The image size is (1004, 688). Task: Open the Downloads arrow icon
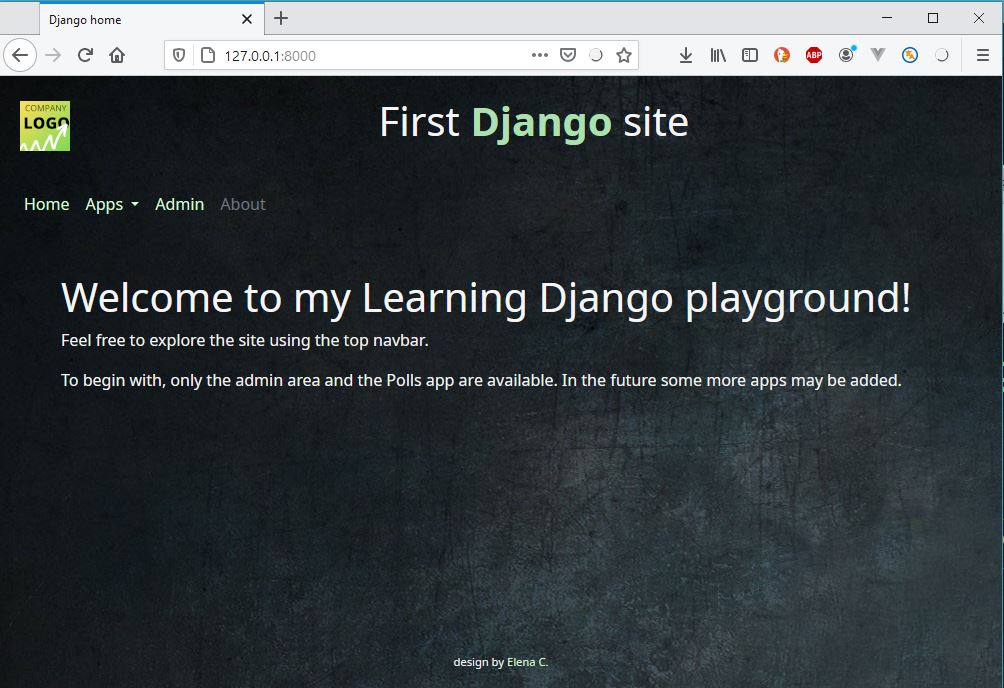[686, 55]
